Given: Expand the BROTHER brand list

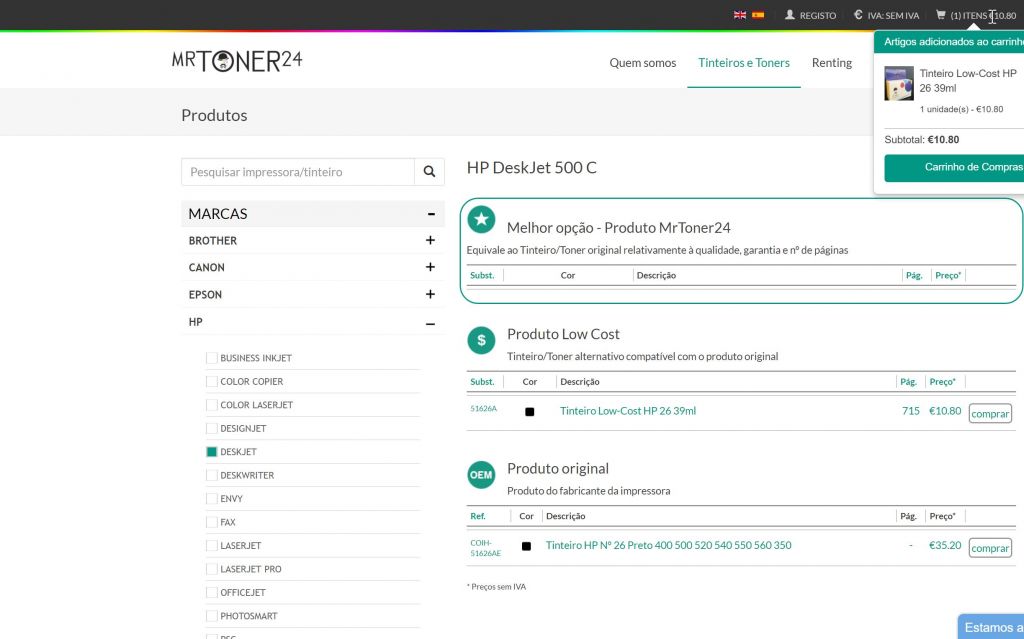Looking at the screenshot, I should click(430, 241).
